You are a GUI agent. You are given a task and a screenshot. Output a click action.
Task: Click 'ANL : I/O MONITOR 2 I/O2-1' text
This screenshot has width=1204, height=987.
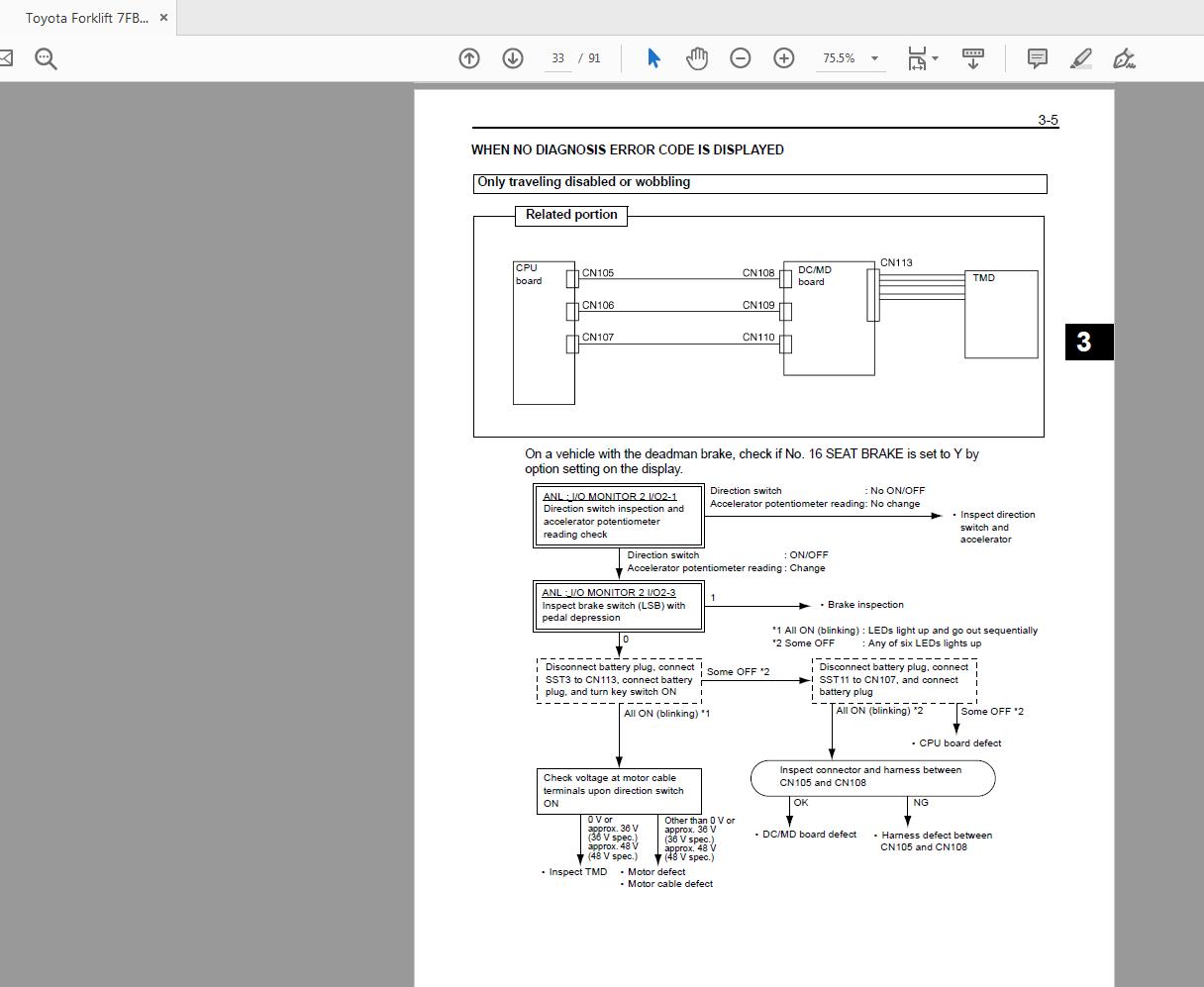(610, 496)
